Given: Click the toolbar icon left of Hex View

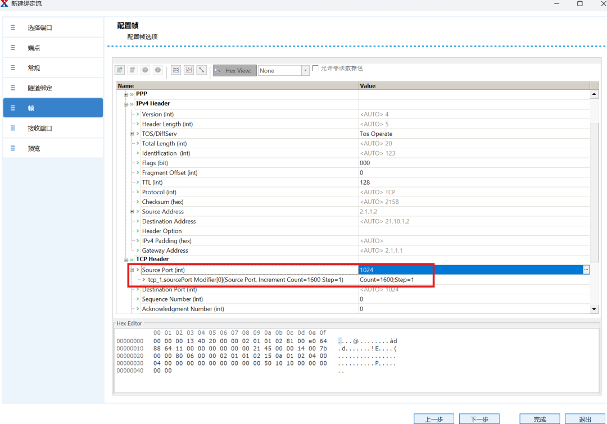Looking at the screenshot, I should point(202,71).
